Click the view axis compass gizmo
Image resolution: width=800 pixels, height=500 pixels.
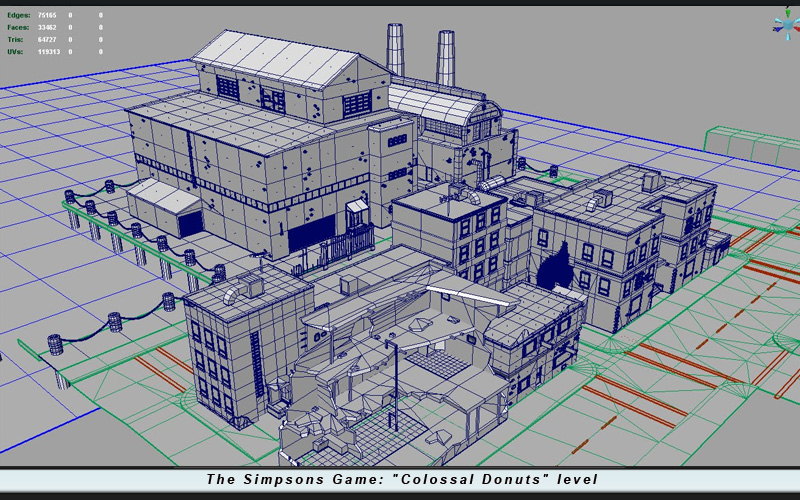(786, 26)
